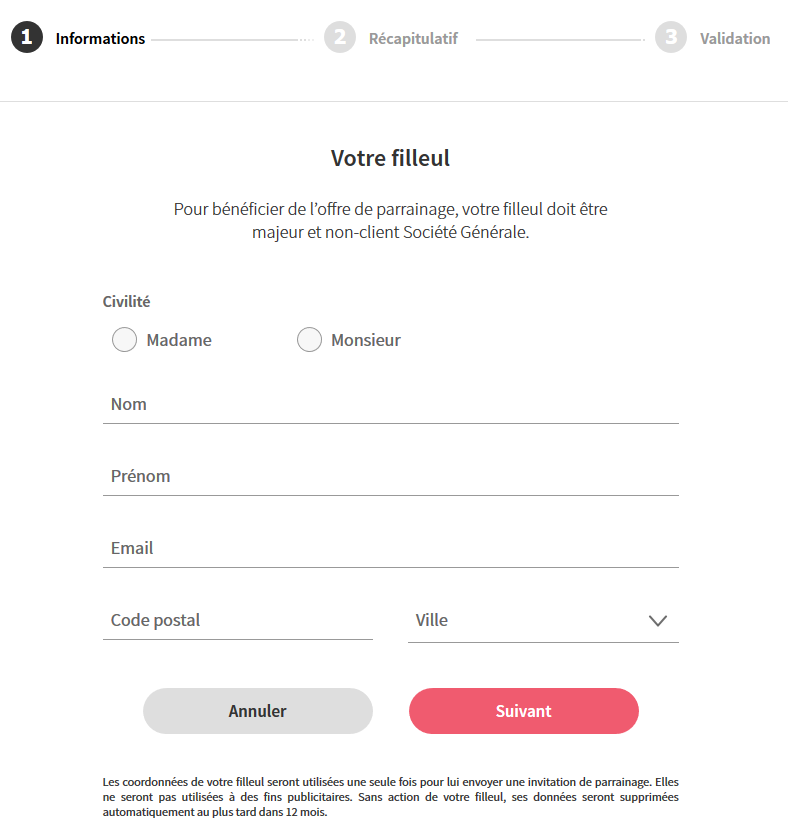This screenshot has height=829, width=788.
Task: Focus the Nom input field
Action: [x=390, y=405]
